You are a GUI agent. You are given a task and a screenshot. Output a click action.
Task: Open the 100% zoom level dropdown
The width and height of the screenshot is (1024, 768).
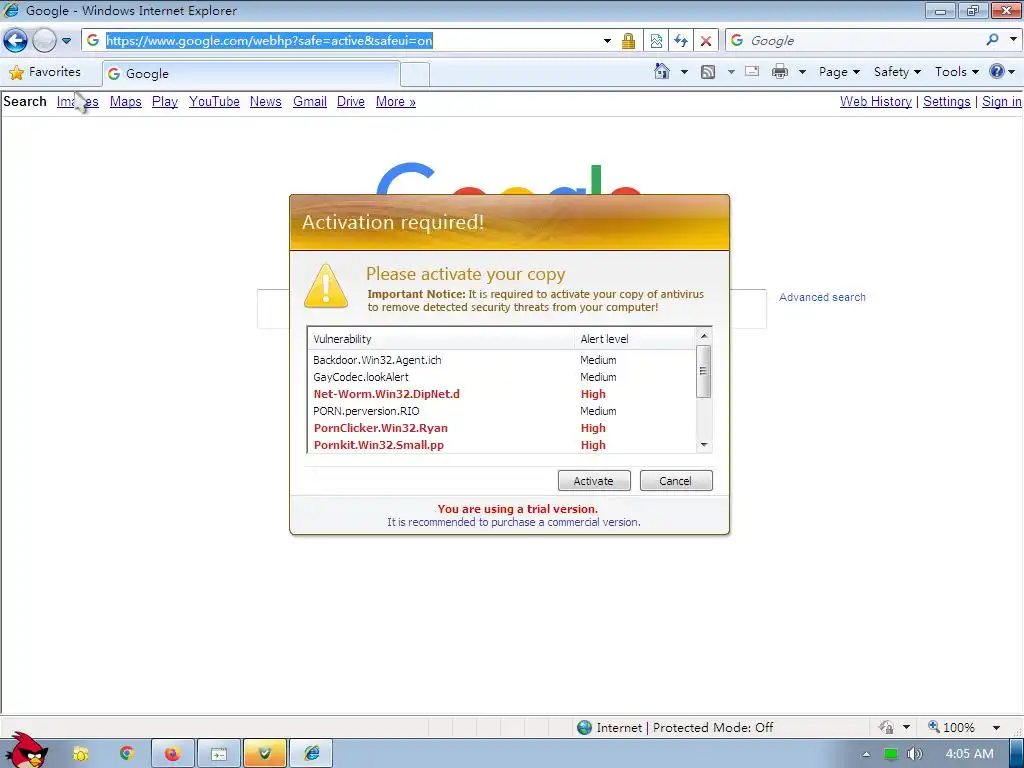(x=997, y=728)
